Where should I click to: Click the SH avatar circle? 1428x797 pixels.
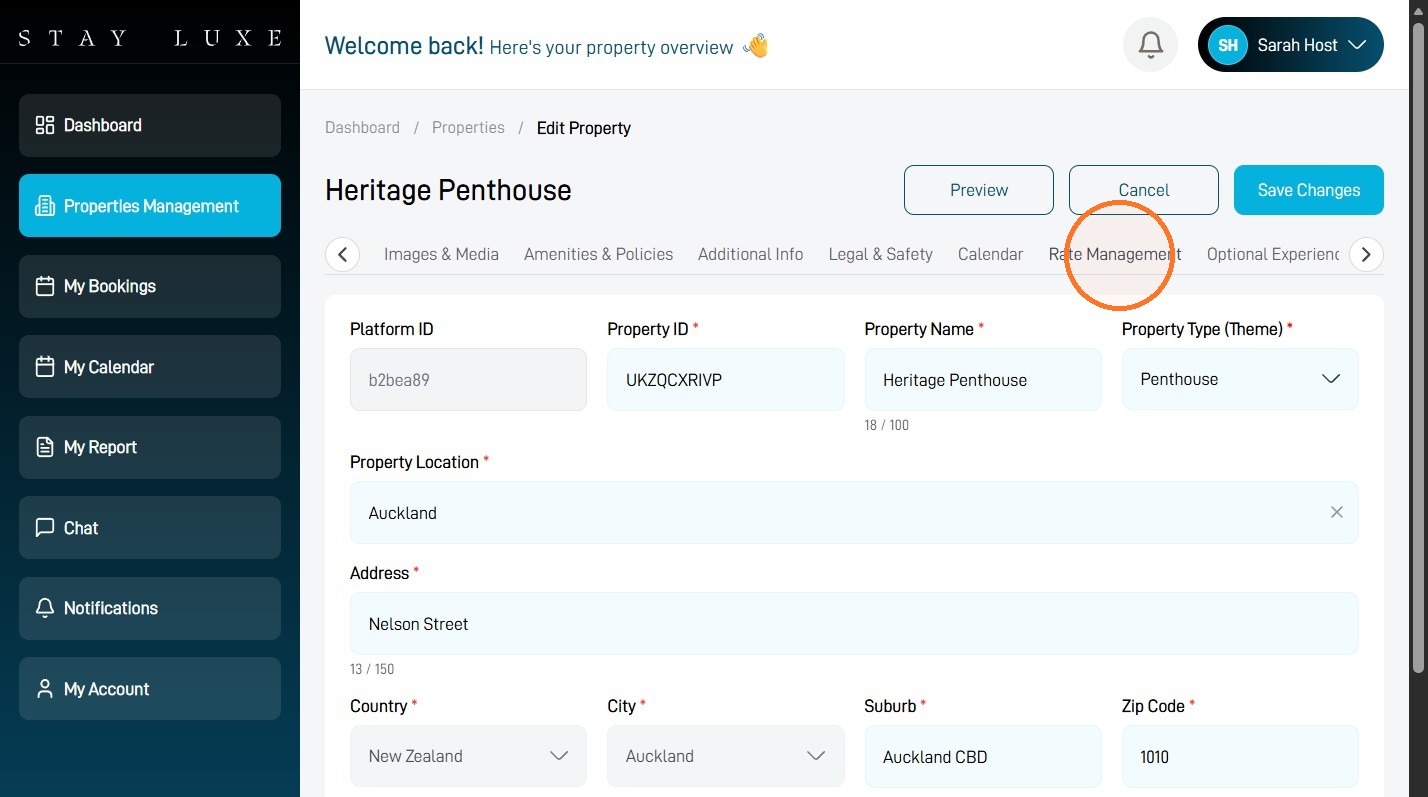(1227, 45)
